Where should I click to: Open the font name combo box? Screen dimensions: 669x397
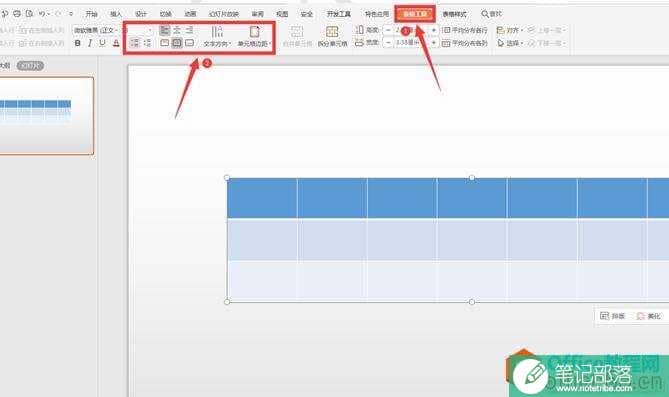coord(96,30)
